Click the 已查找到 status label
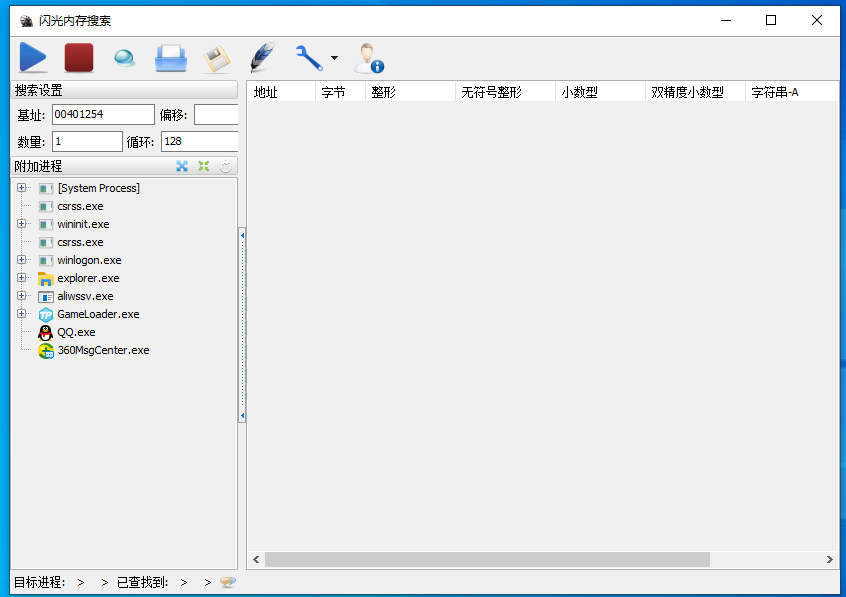This screenshot has height=597, width=846. [142, 582]
